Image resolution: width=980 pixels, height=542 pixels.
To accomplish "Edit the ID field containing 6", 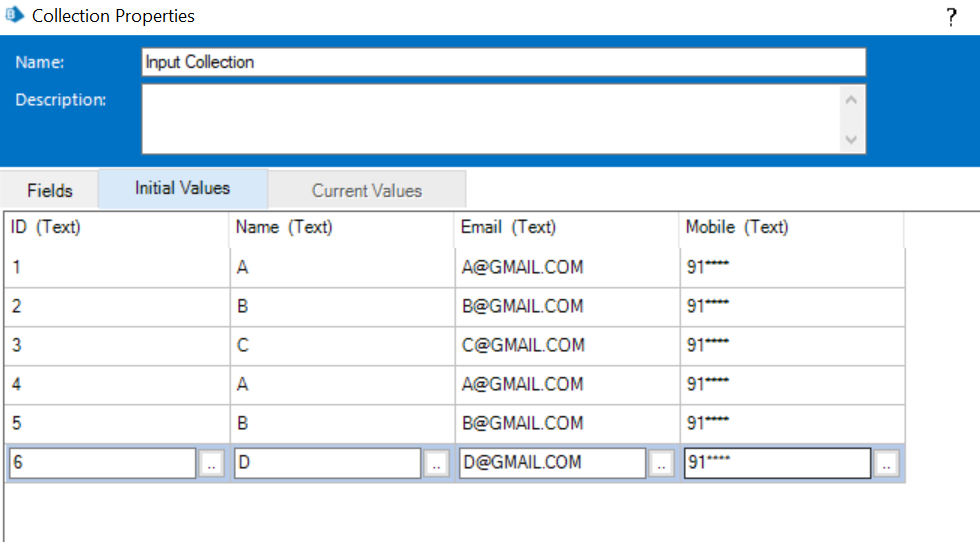I will (102, 463).
